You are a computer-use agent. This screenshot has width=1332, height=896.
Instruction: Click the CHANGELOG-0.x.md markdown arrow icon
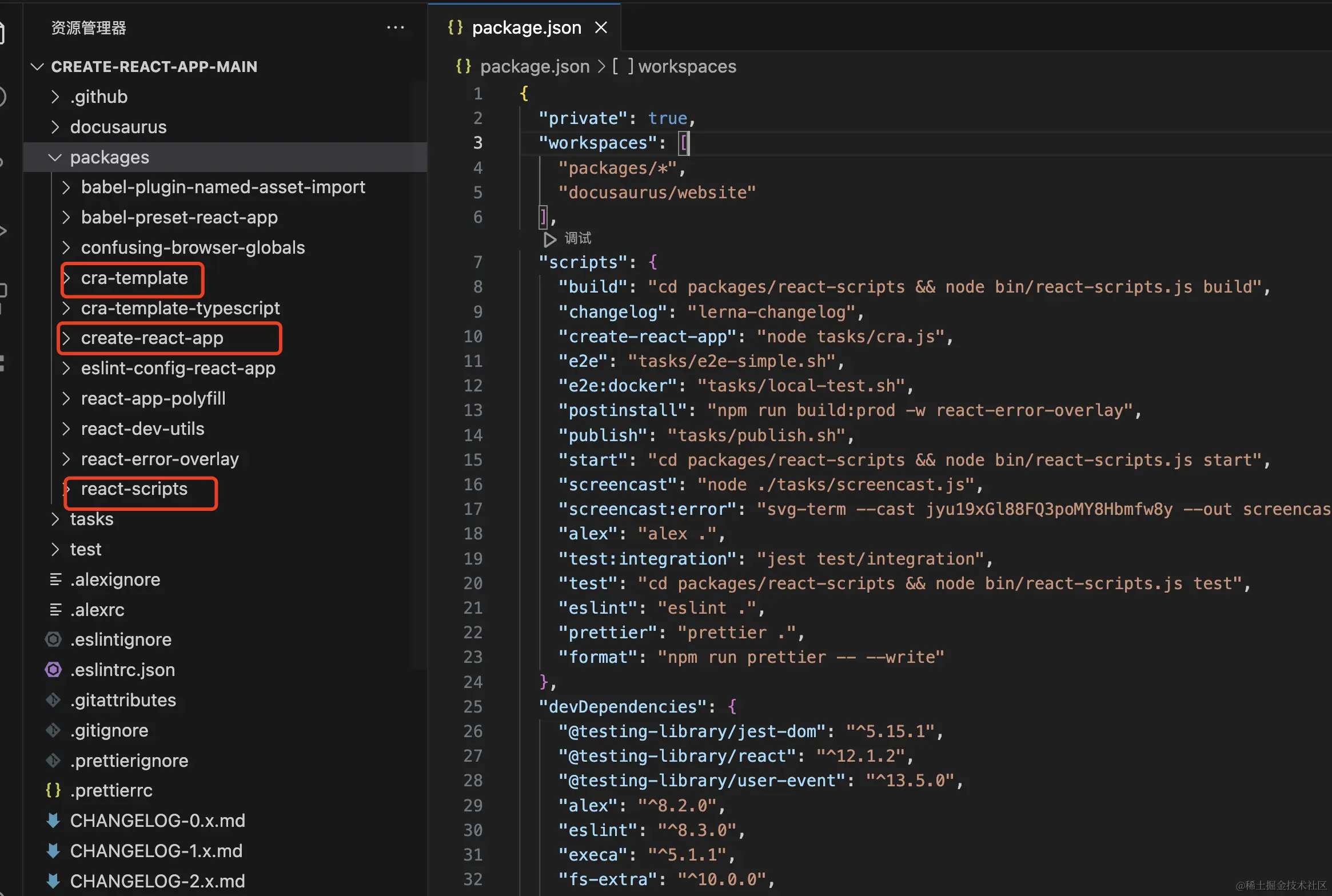(53, 821)
